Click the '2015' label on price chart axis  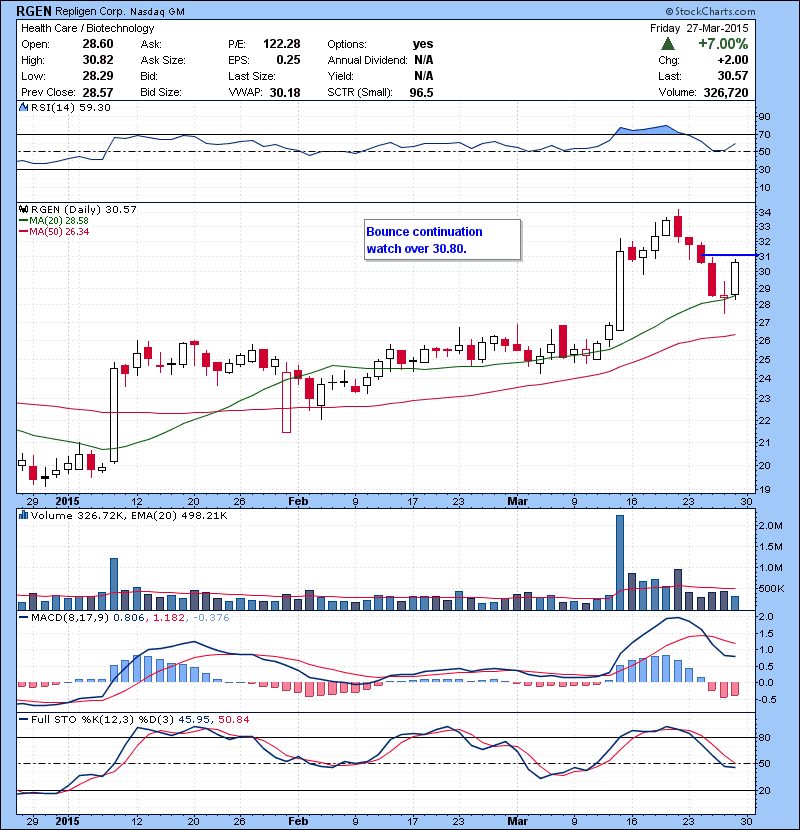(67, 501)
